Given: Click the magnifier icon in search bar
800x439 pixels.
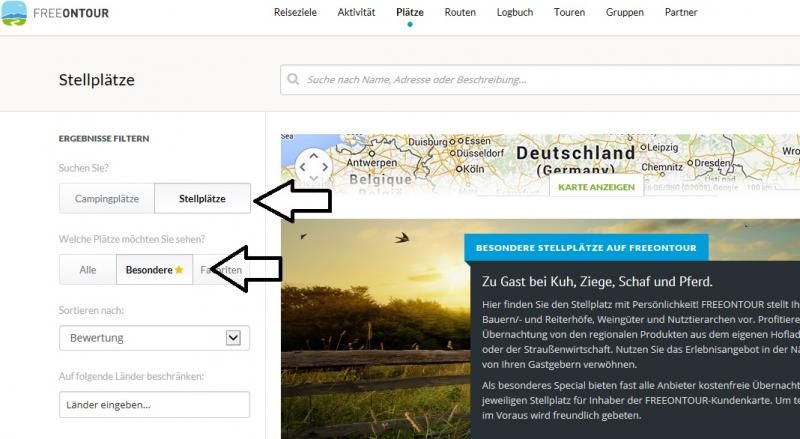Looking at the screenshot, I should pyautogui.click(x=293, y=79).
